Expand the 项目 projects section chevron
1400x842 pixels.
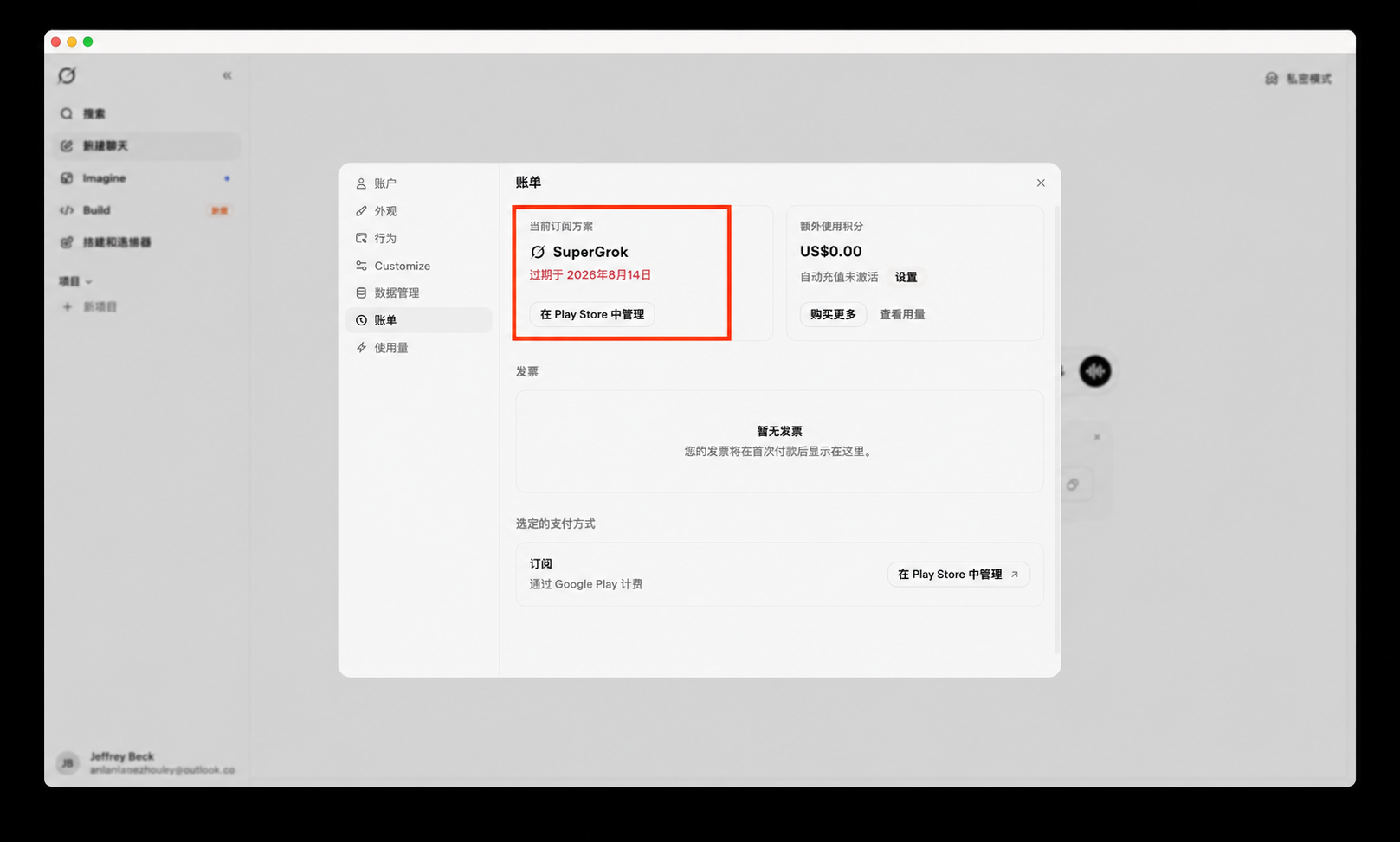pyautogui.click(x=89, y=281)
